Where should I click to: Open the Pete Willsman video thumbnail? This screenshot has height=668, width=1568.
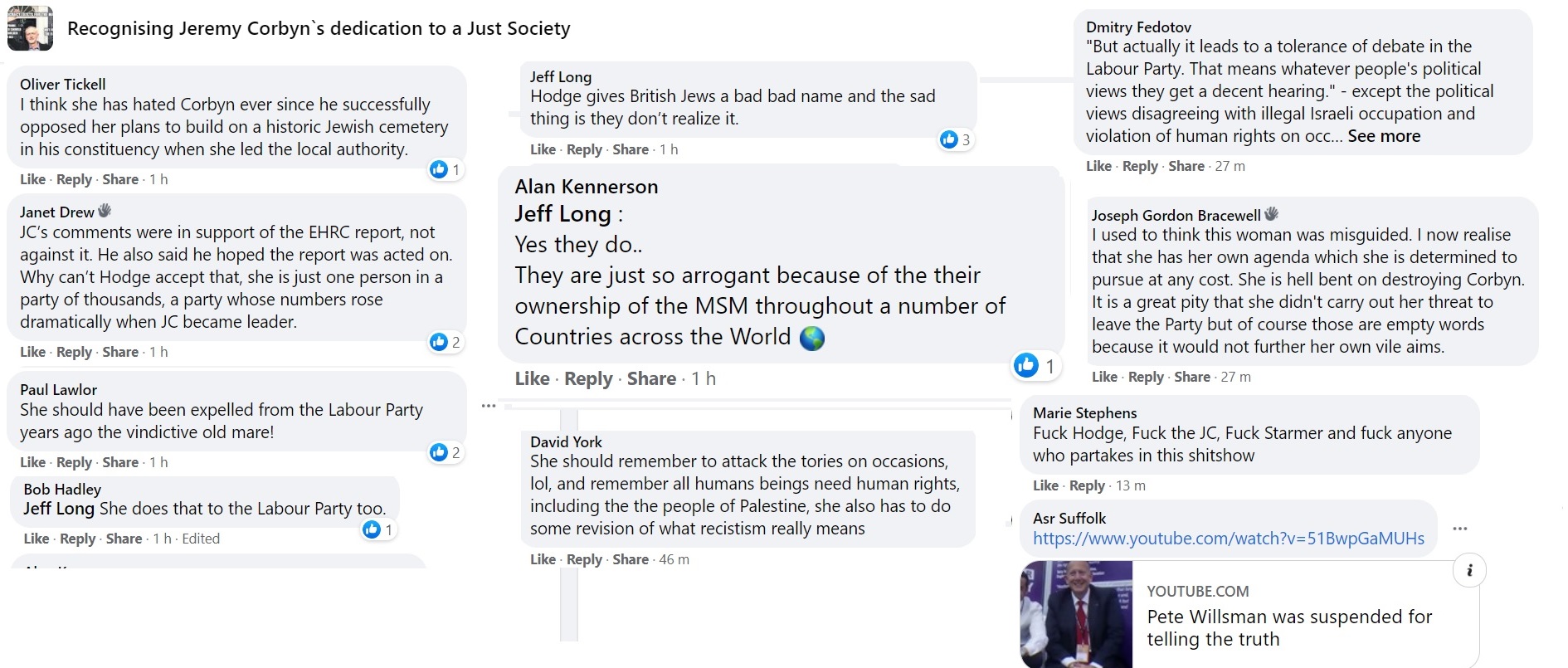tap(1076, 614)
